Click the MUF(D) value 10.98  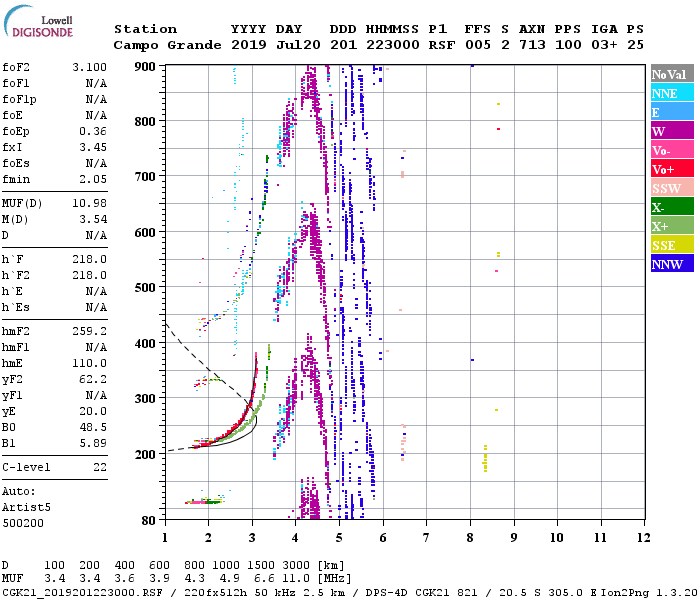(x=89, y=204)
